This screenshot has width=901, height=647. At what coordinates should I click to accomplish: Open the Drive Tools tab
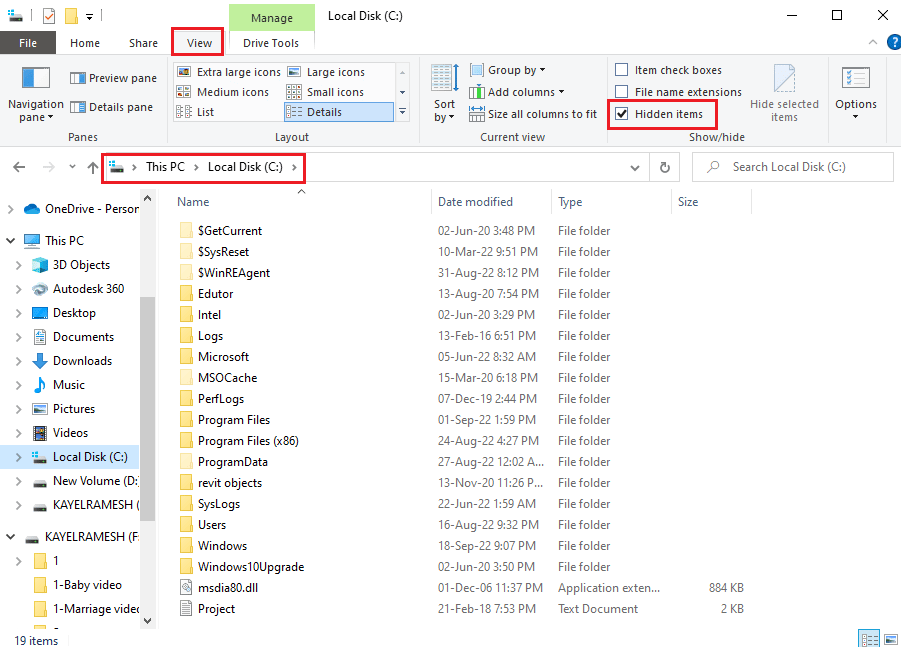click(271, 43)
